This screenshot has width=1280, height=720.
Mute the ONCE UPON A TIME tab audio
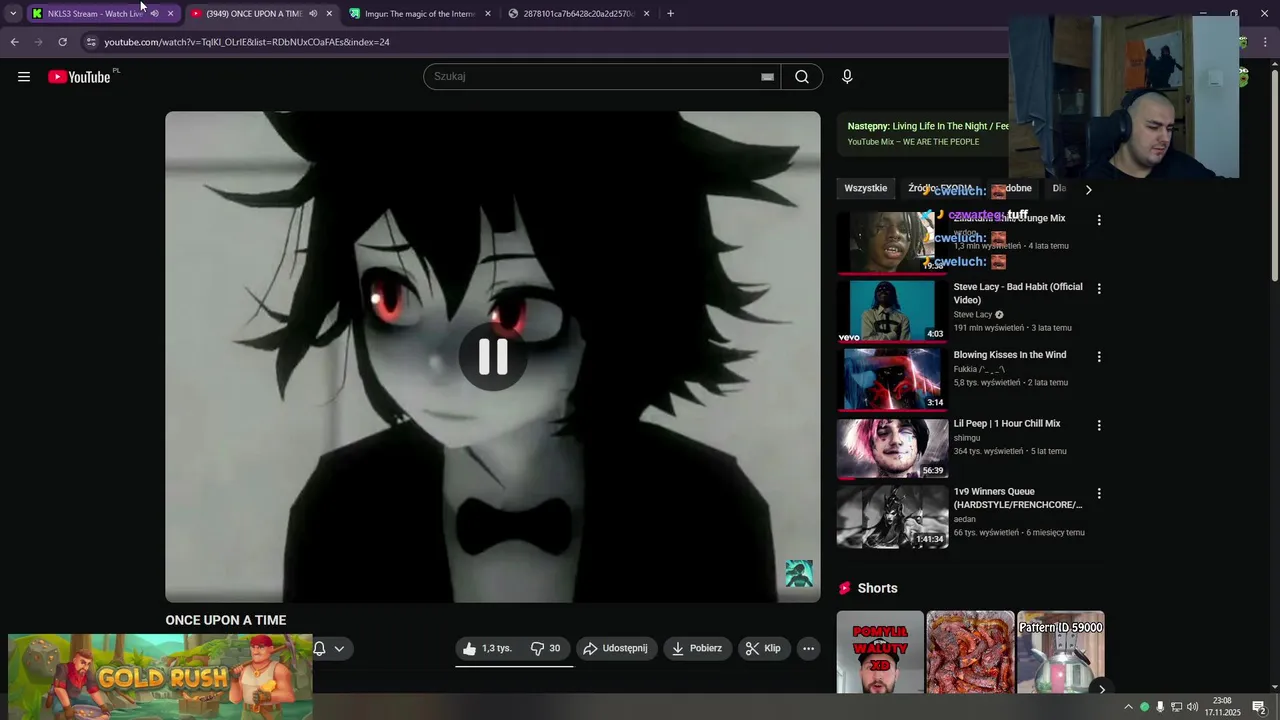[x=313, y=14]
